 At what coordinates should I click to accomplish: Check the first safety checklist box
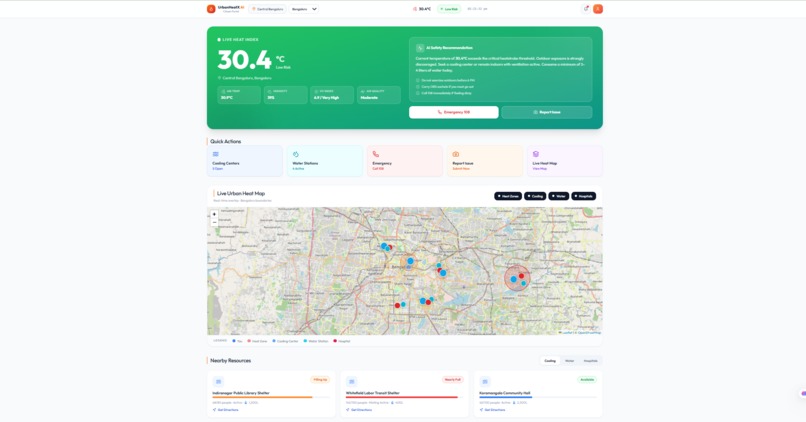(x=418, y=80)
